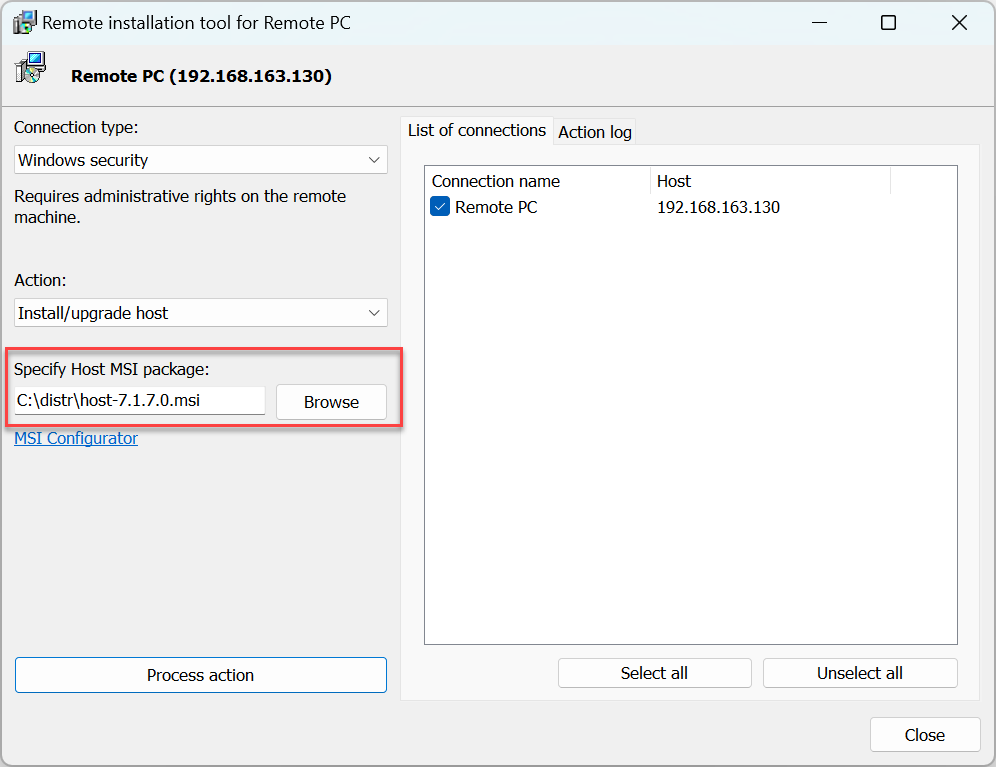
Task: Maximize the Remote installation tool window
Action: click(x=888, y=23)
